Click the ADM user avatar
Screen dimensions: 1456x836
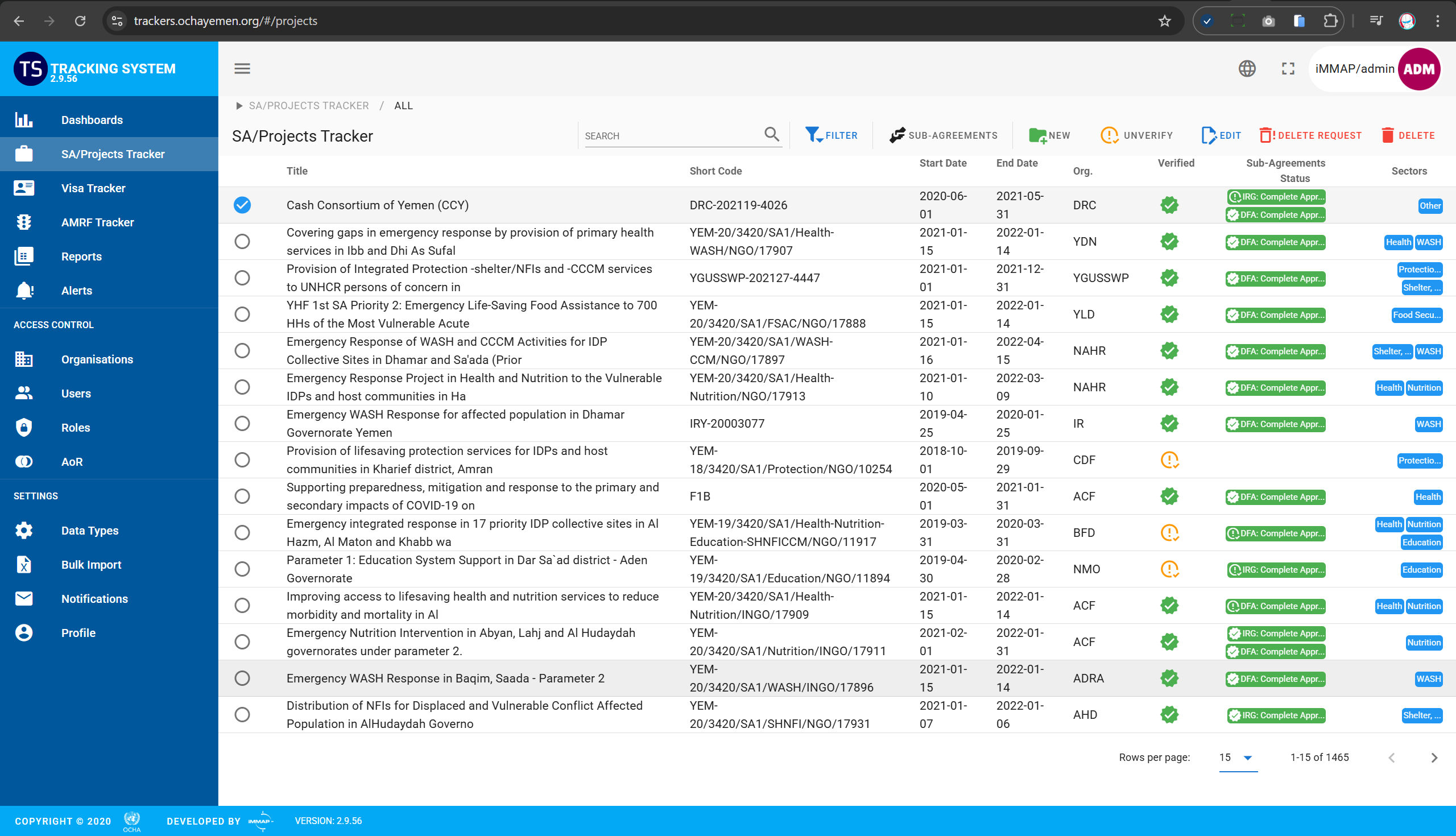[1418, 69]
